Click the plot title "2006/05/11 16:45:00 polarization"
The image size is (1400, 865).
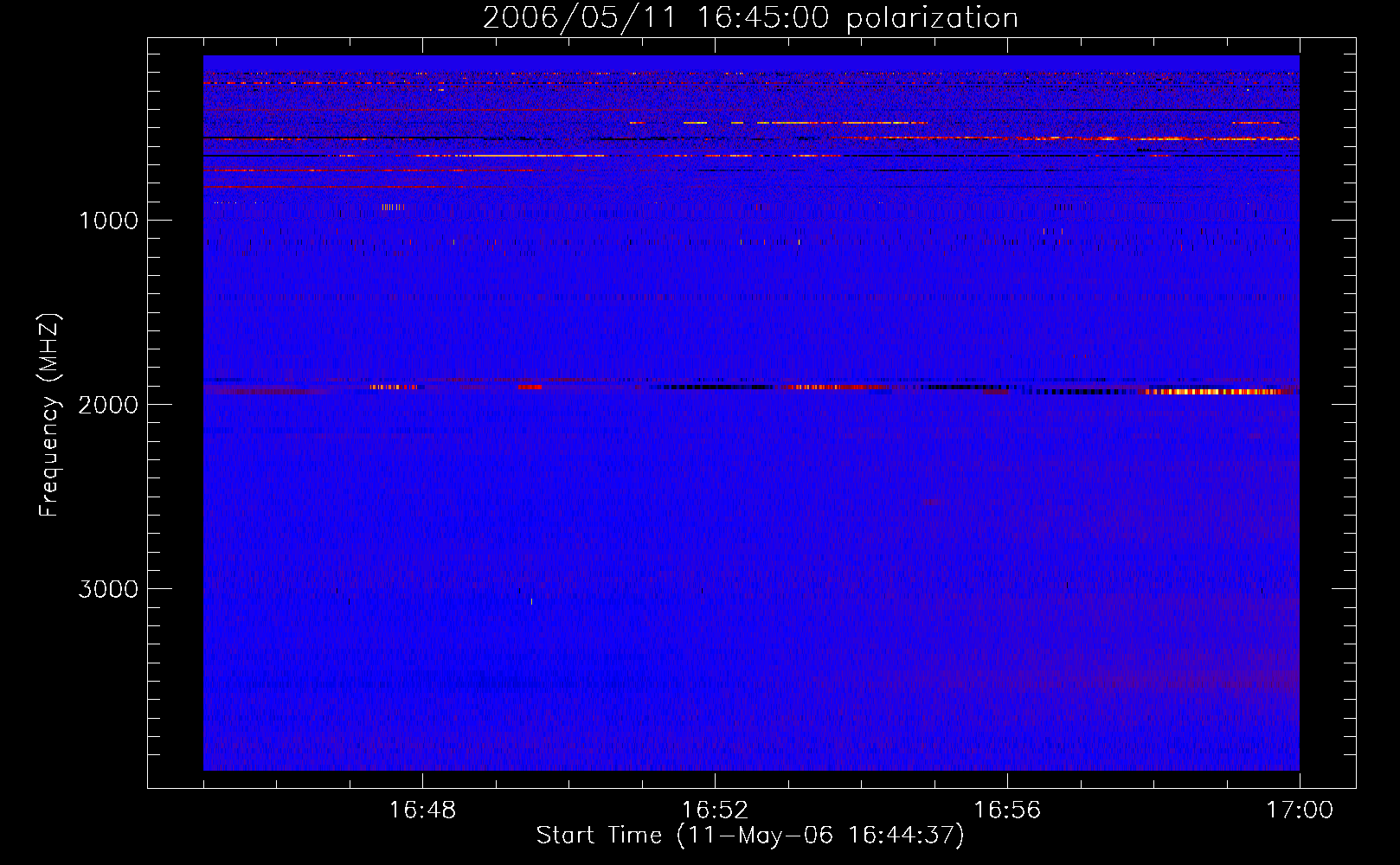tap(750, 18)
